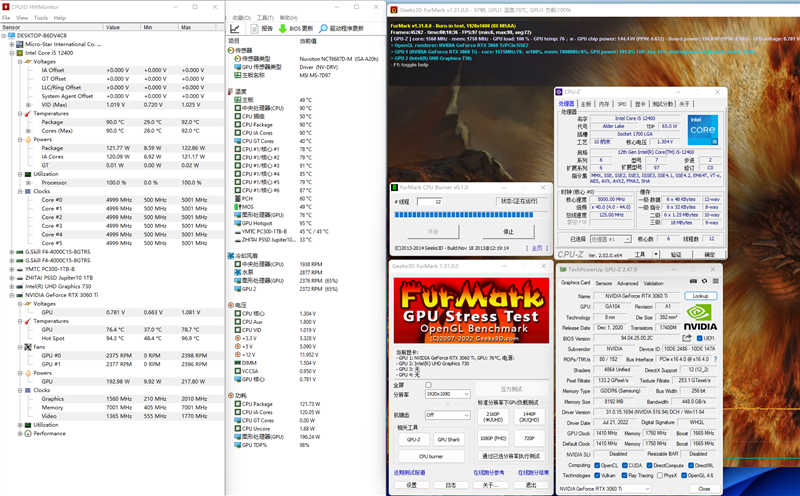The width and height of the screenshot is (800, 496).
Task: Start the 1440P (2K/QHD) preset test
Action: (x=529, y=417)
